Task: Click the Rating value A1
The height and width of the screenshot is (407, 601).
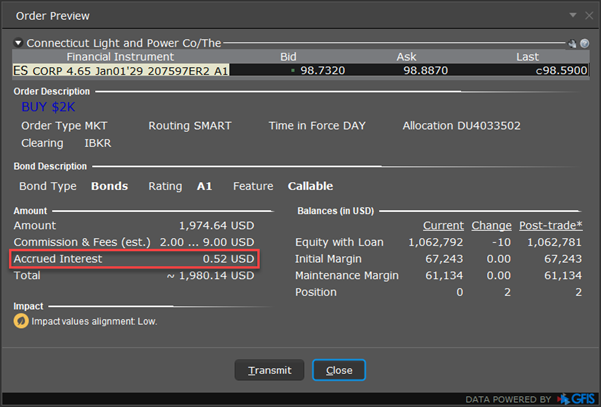Action: 204,186
